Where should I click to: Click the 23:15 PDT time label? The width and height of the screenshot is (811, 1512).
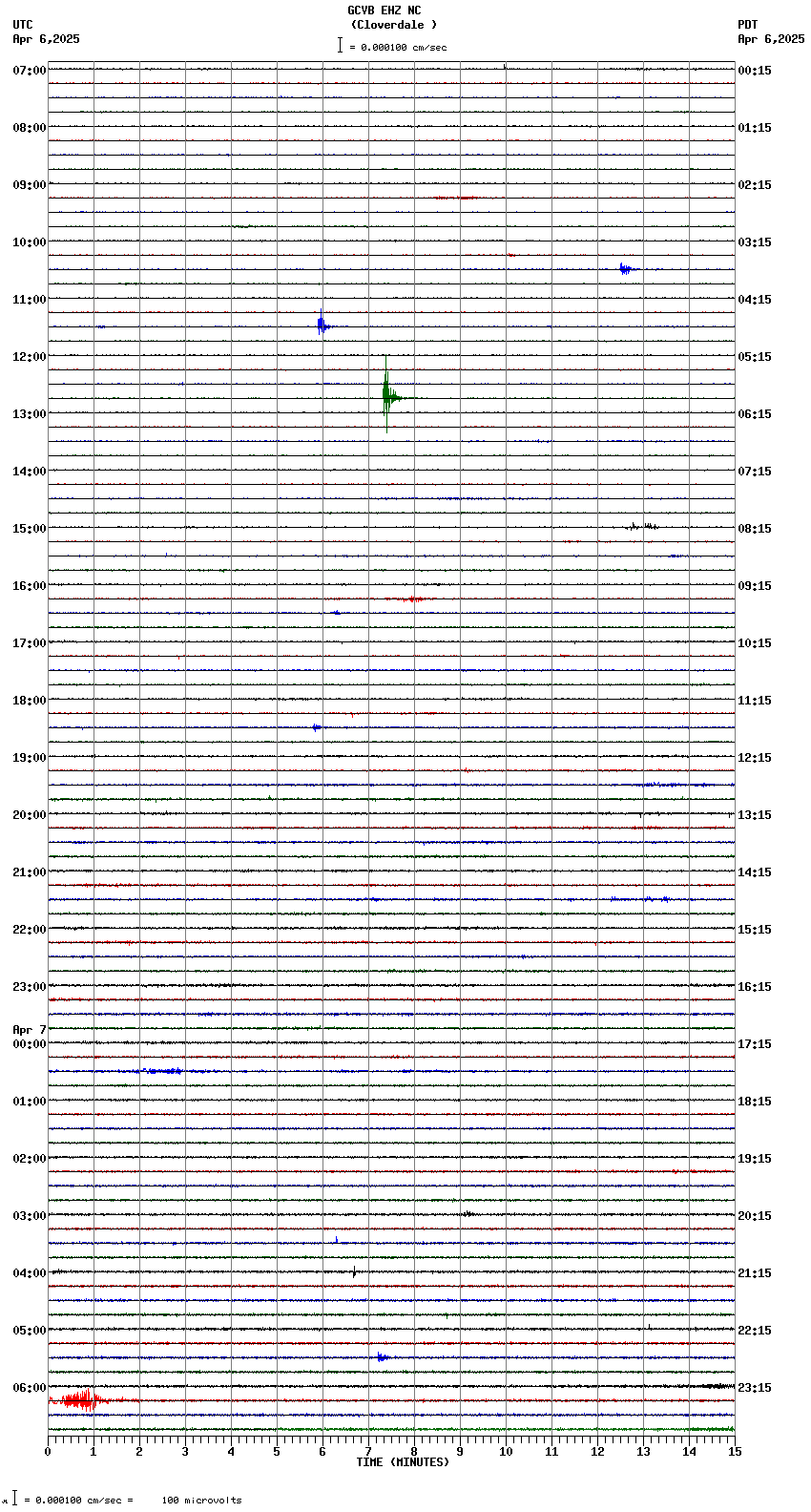tap(755, 1388)
